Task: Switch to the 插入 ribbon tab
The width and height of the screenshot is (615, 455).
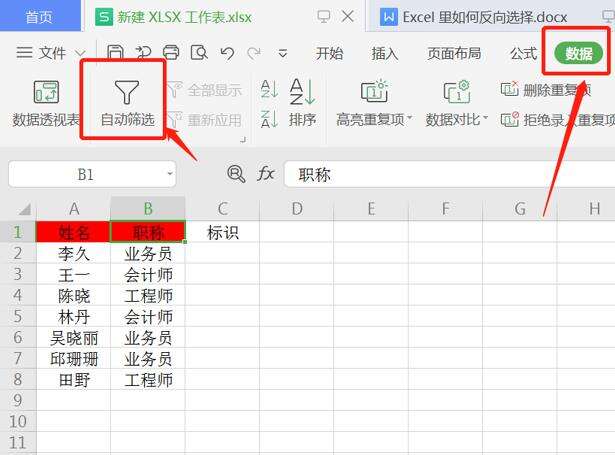Action: click(385, 53)
